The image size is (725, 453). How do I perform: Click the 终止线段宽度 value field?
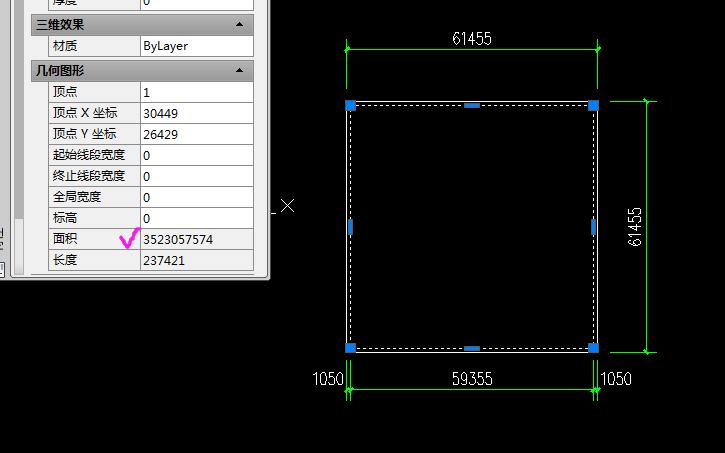[197, 176]
